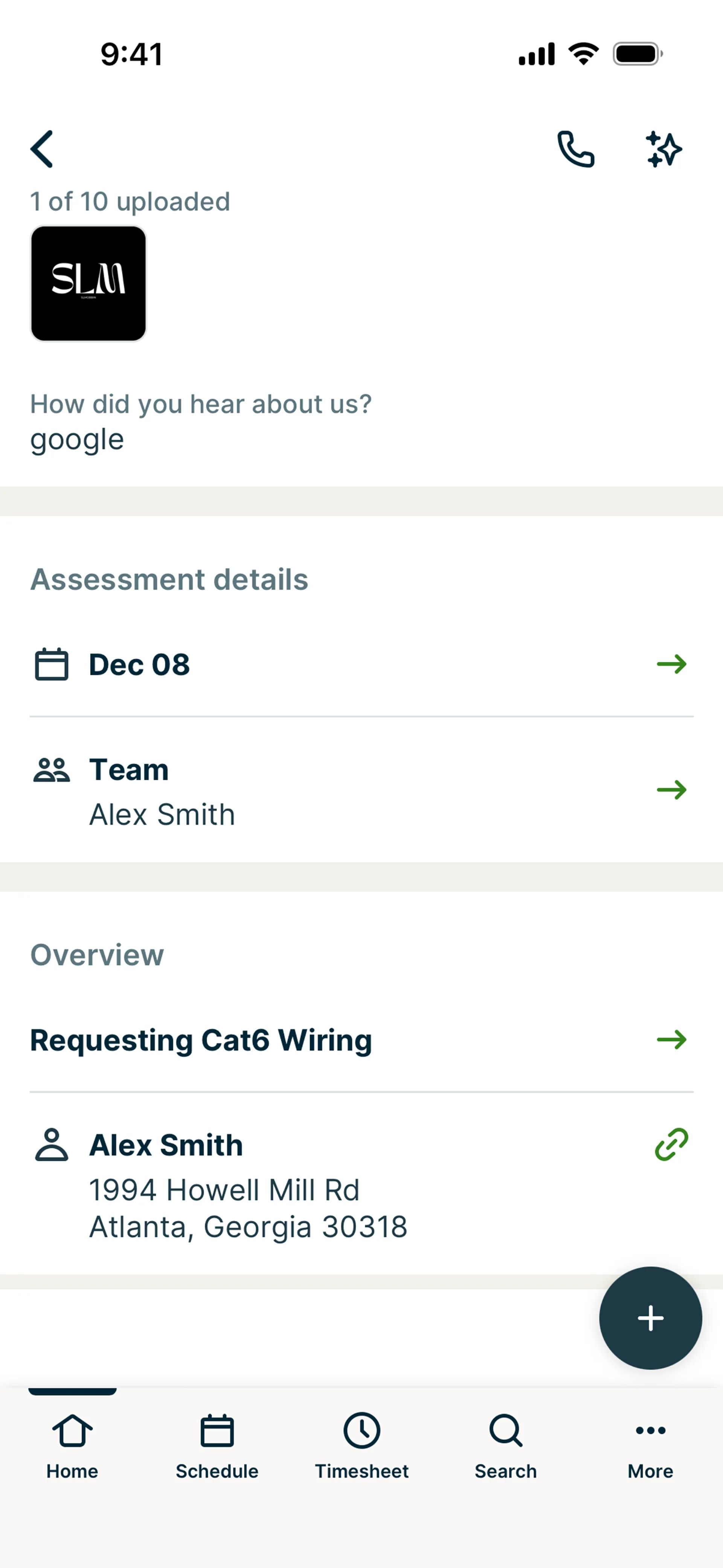Open the SLM uploaded image thumbnail
723x1568 pixels.
point(88,284)
